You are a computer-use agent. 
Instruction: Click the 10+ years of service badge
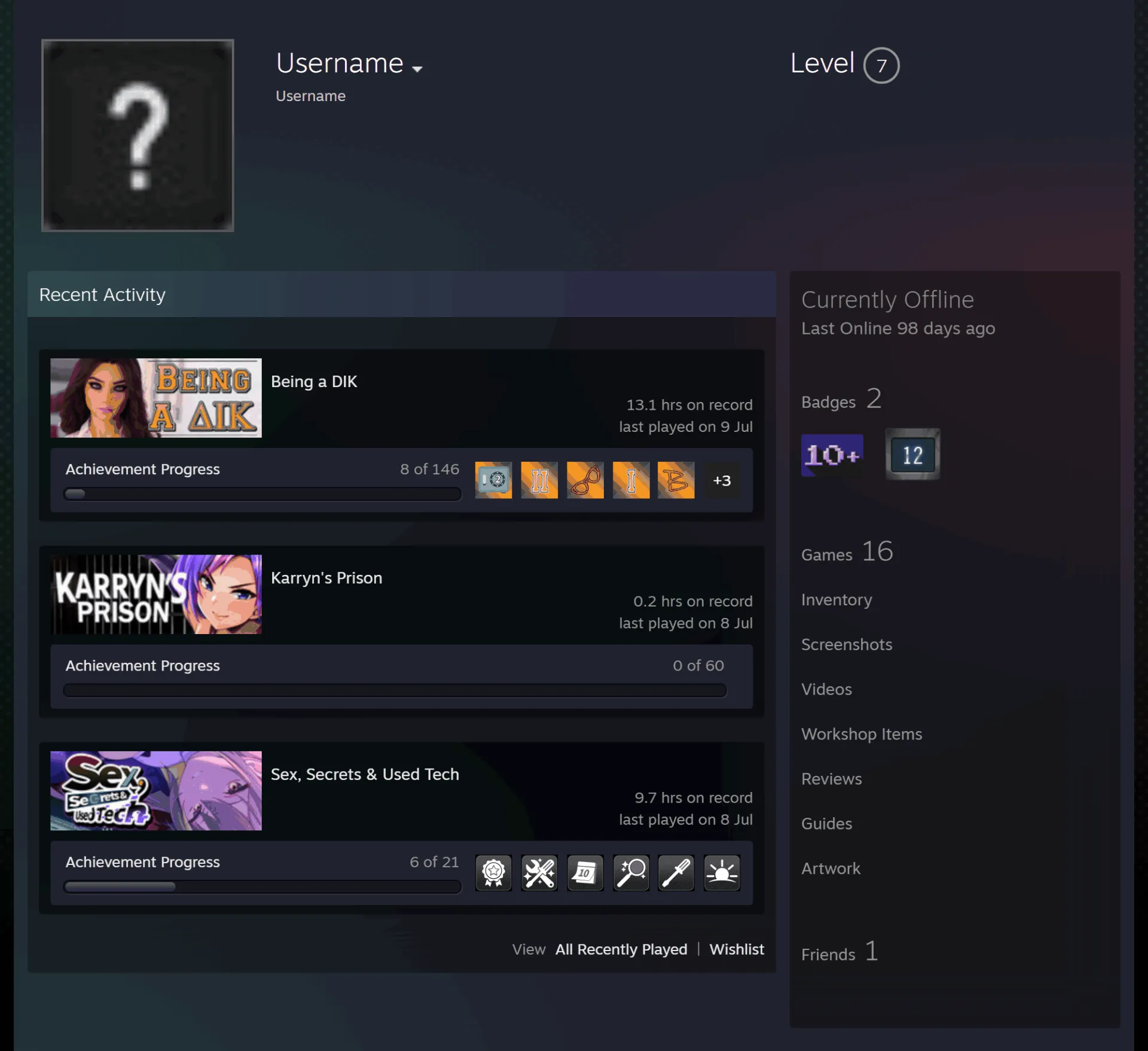click(x=832, y=455)
